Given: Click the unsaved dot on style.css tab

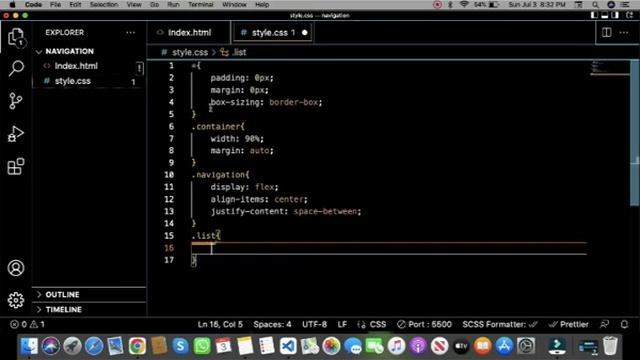Looking at the screenshot, I should (304, 33).
